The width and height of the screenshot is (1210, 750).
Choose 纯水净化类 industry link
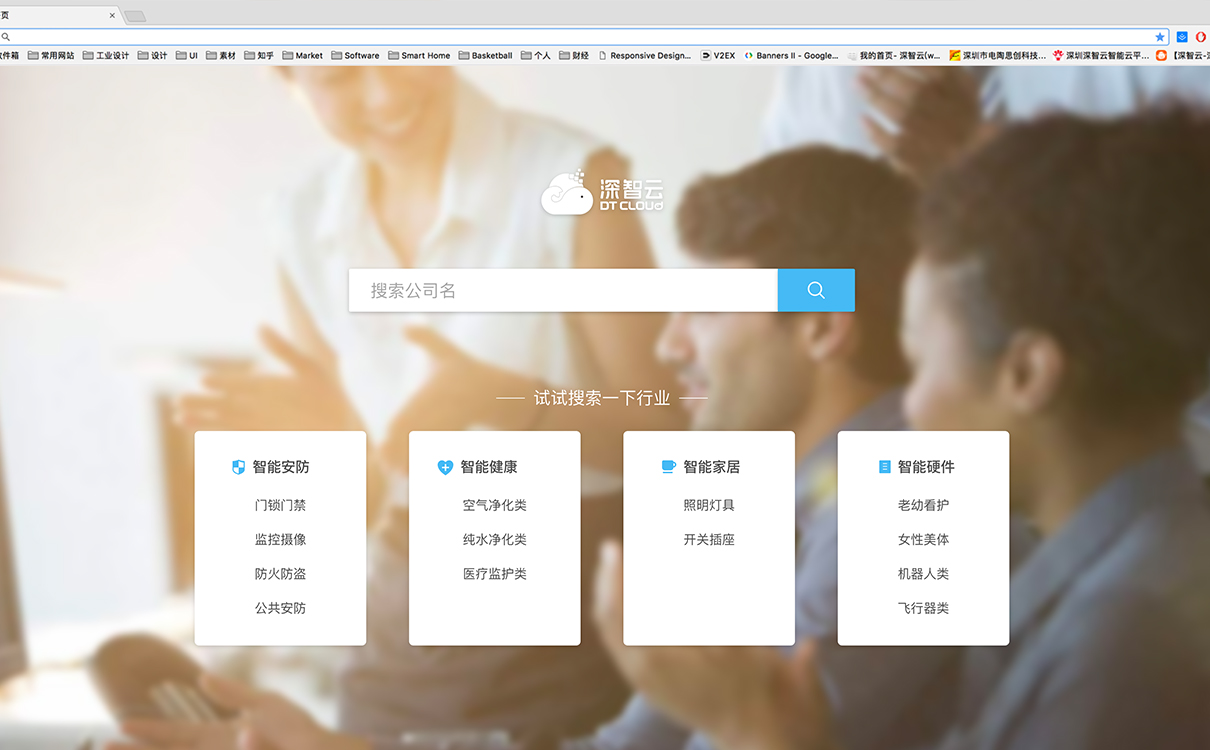[x=495, y=539]
